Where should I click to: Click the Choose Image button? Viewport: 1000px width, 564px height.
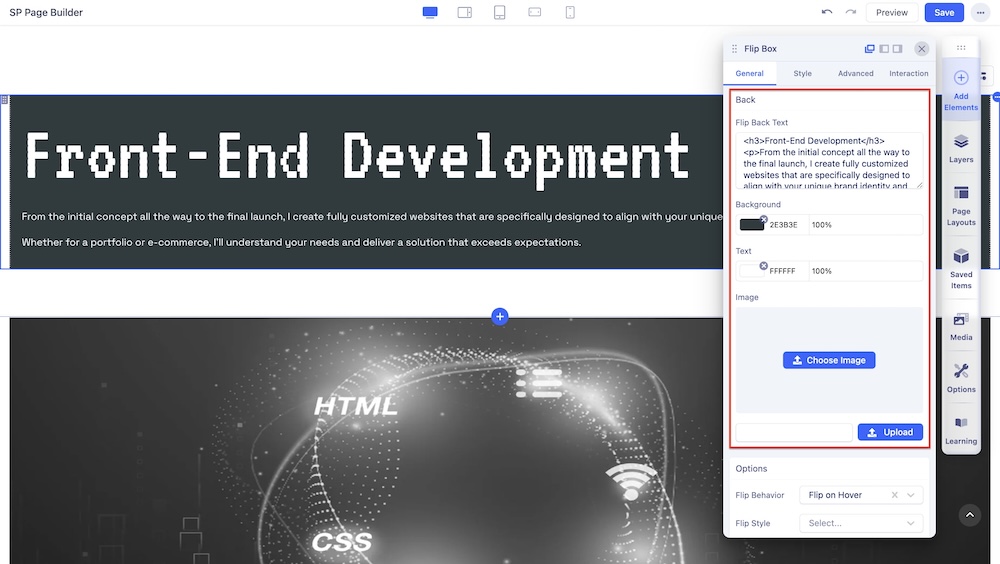click(x=829, y=360)
